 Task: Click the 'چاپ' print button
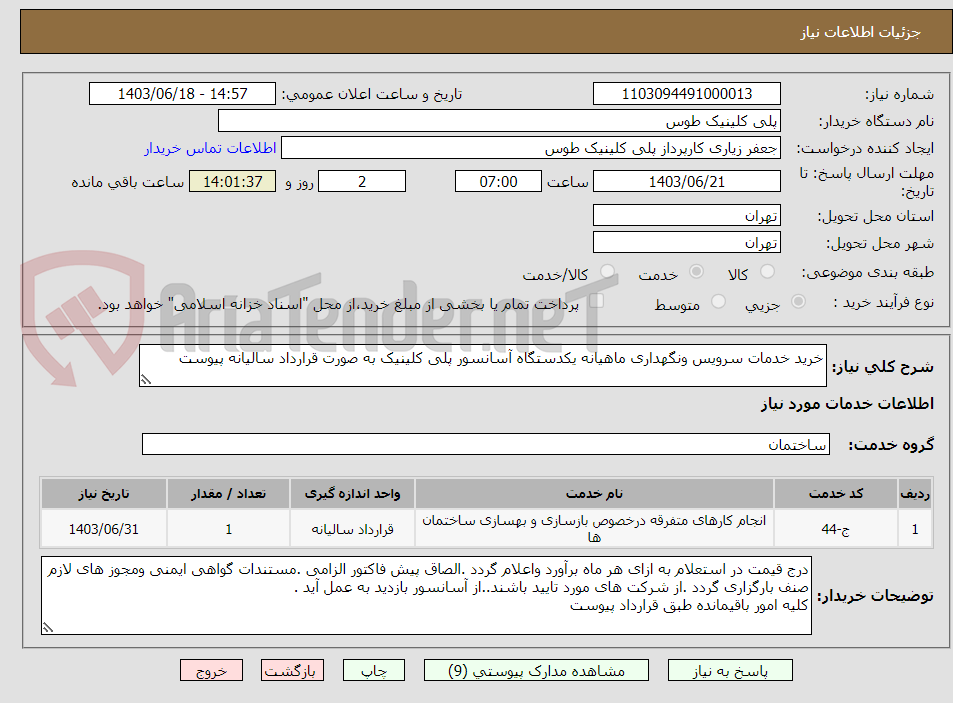[374, 671]
